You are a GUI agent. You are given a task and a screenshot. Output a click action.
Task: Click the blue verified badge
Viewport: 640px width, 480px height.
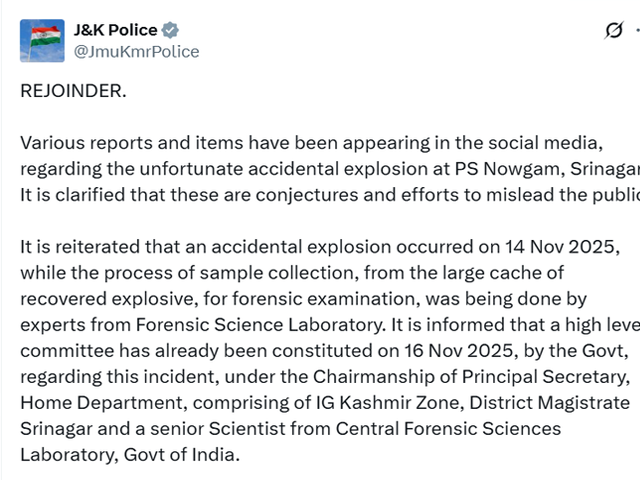170,31
